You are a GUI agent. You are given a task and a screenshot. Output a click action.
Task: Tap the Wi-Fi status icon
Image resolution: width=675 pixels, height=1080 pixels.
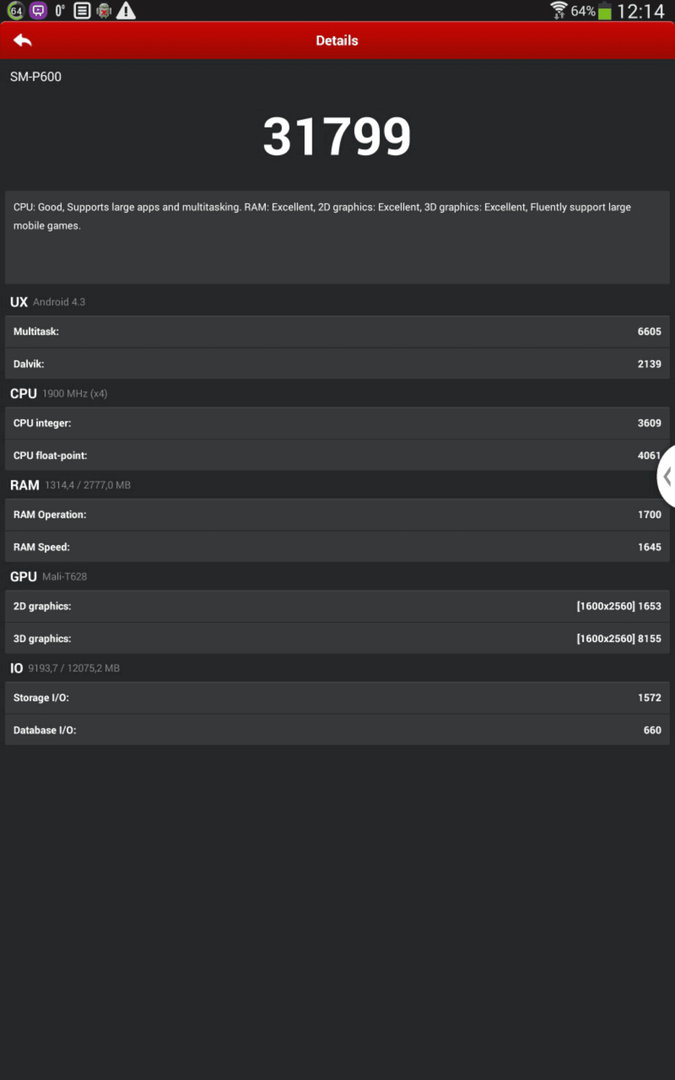[559, 10]
